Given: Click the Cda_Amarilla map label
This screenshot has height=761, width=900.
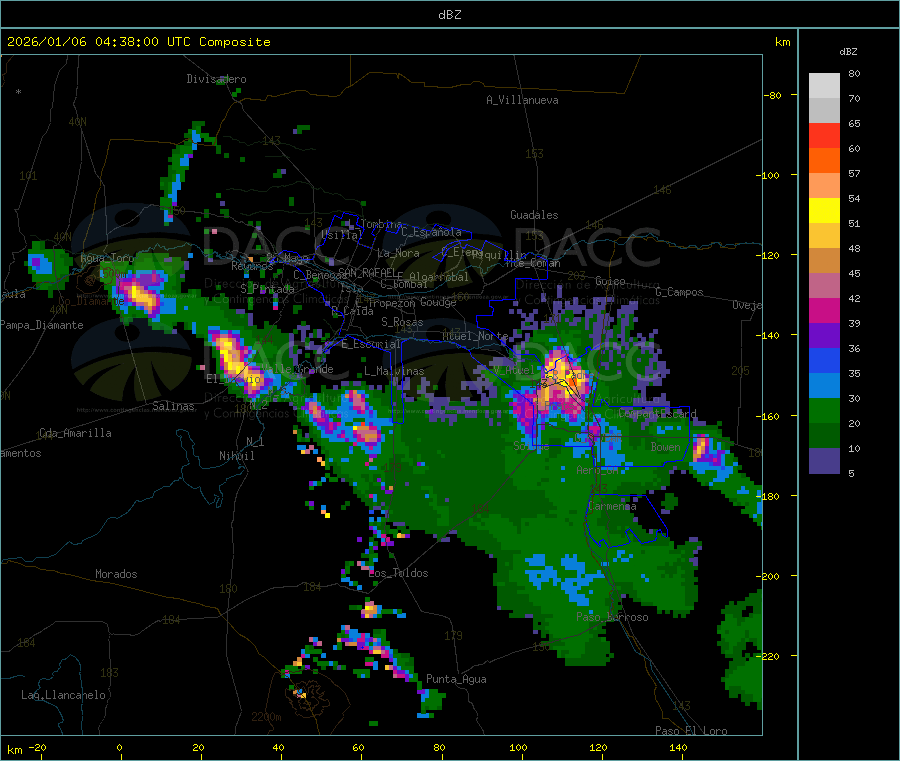Looking at the screenshot, I should 75,433.
